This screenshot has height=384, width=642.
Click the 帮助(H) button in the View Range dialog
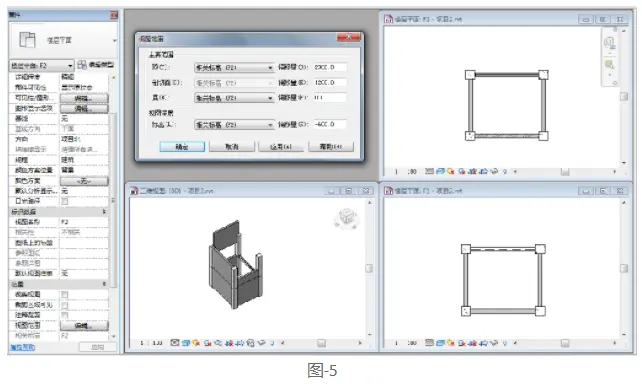pyautogui.click(x=331, y=147)
